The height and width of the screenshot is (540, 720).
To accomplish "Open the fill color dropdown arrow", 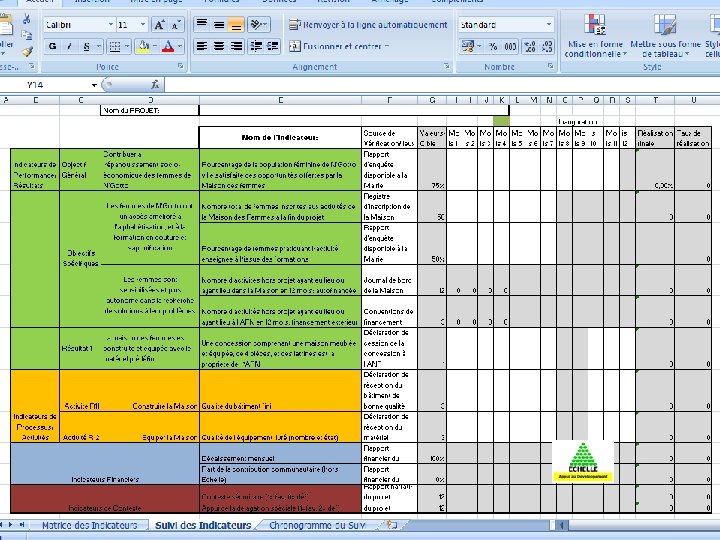I will (155, 46).
